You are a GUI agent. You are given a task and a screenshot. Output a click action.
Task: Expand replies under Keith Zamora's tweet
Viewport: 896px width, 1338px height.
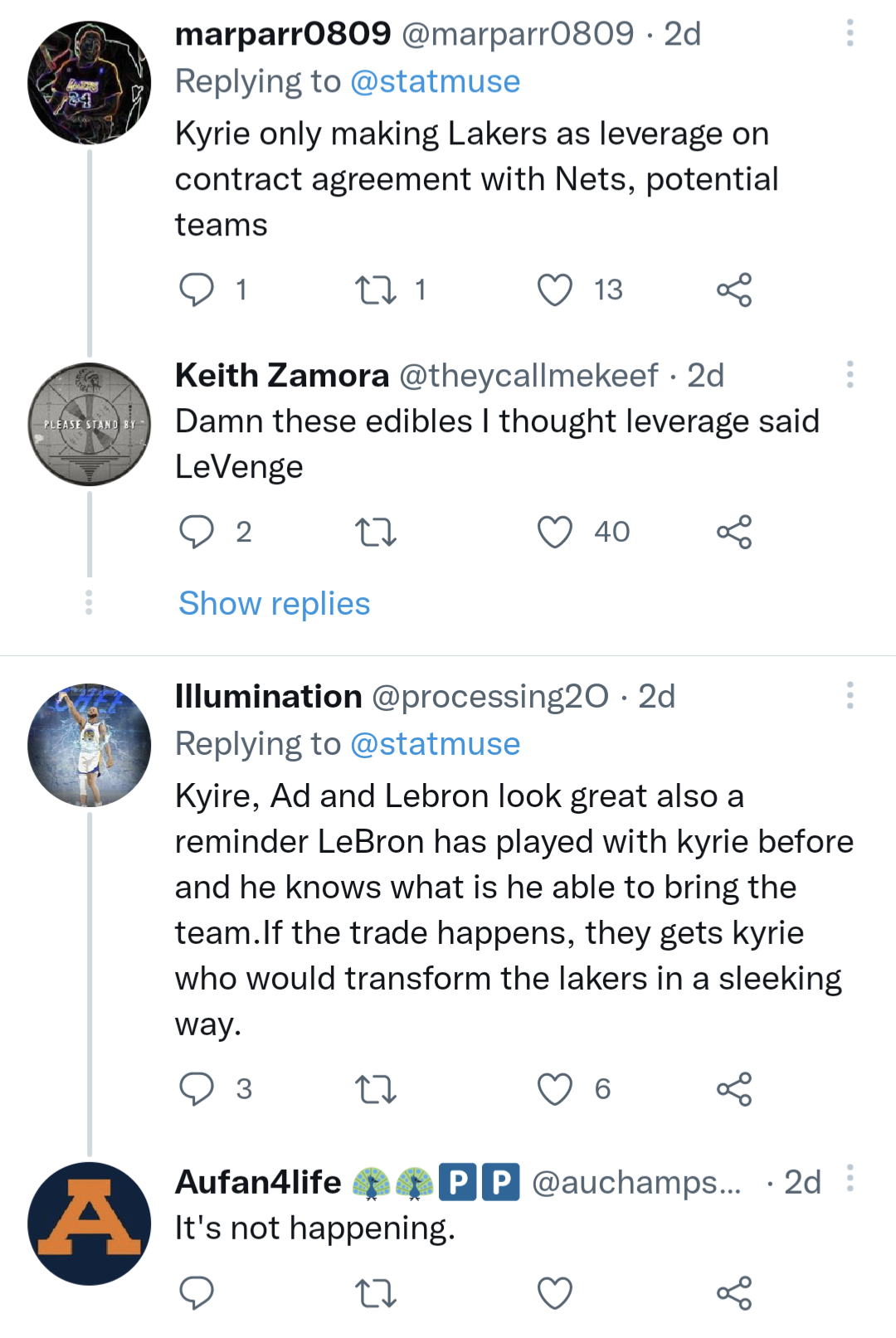[x=274, y=604]
